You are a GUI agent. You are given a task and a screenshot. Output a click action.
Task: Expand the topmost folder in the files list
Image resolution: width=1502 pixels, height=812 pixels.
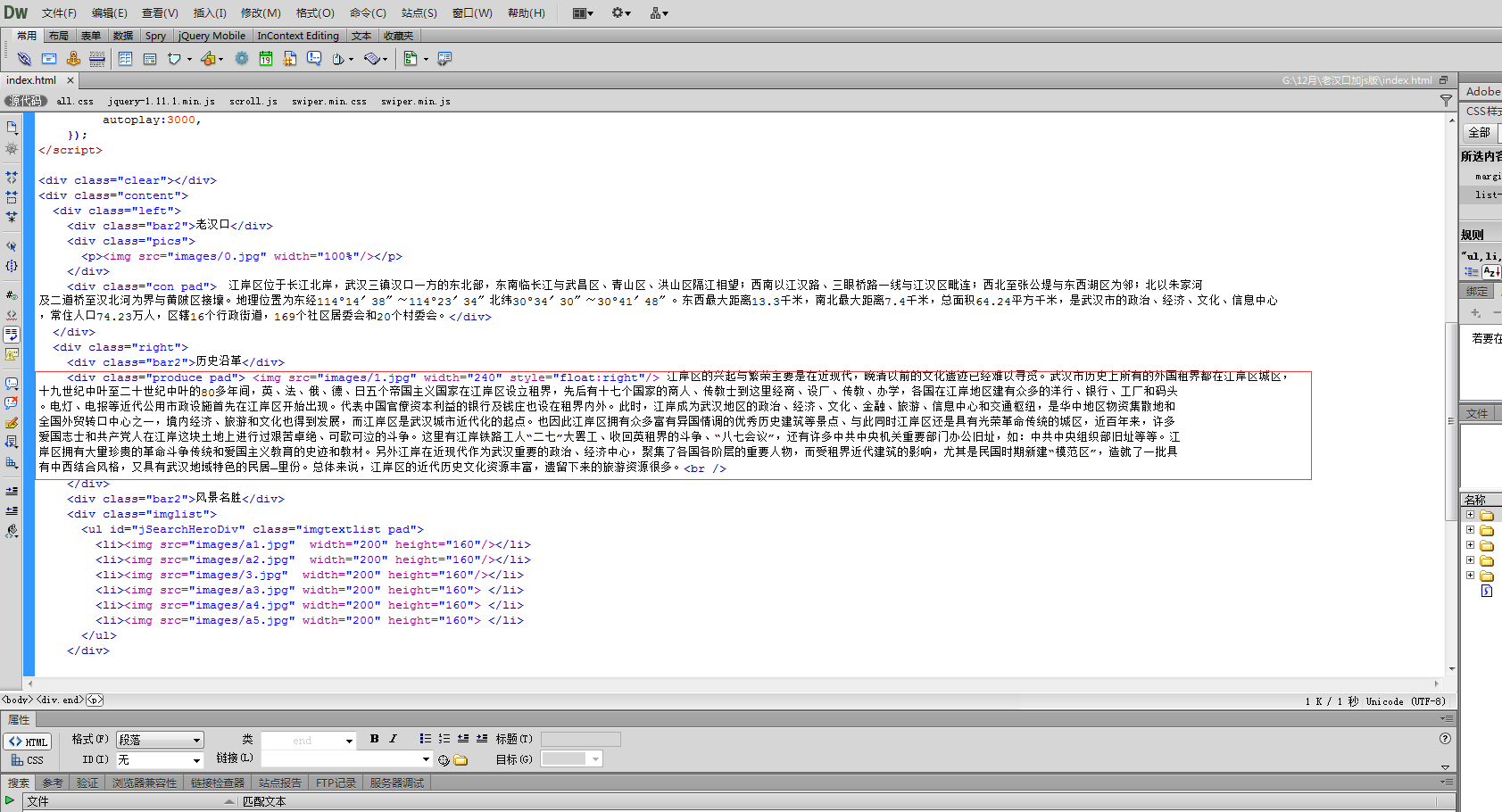(x=1470, y=516)
